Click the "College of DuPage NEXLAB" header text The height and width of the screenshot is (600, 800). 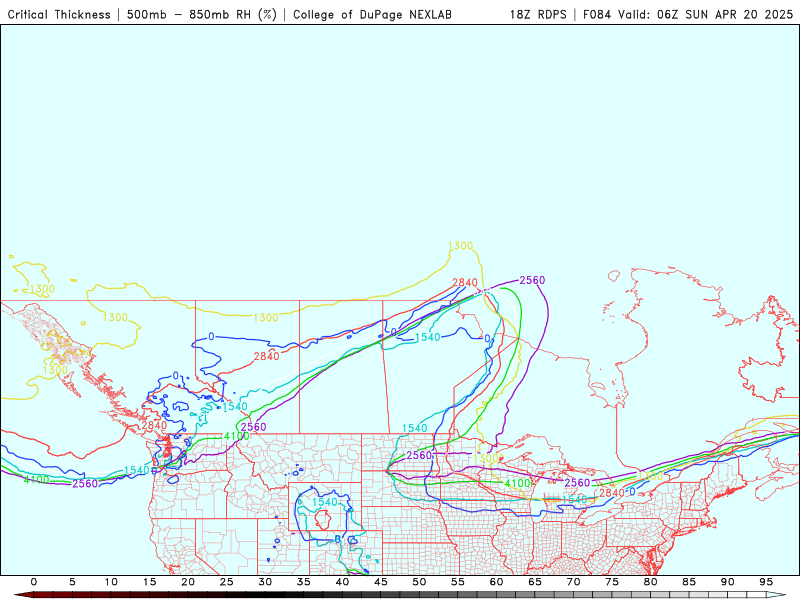[x=372, y=15]
